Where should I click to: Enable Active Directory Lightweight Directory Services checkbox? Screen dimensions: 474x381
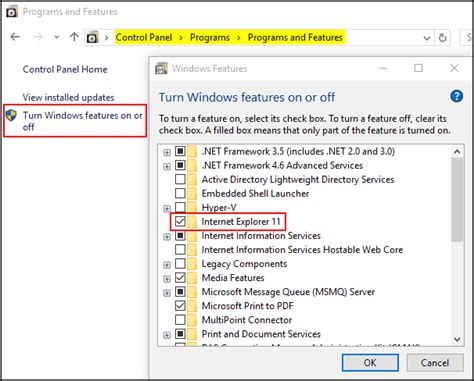(180, 179)
